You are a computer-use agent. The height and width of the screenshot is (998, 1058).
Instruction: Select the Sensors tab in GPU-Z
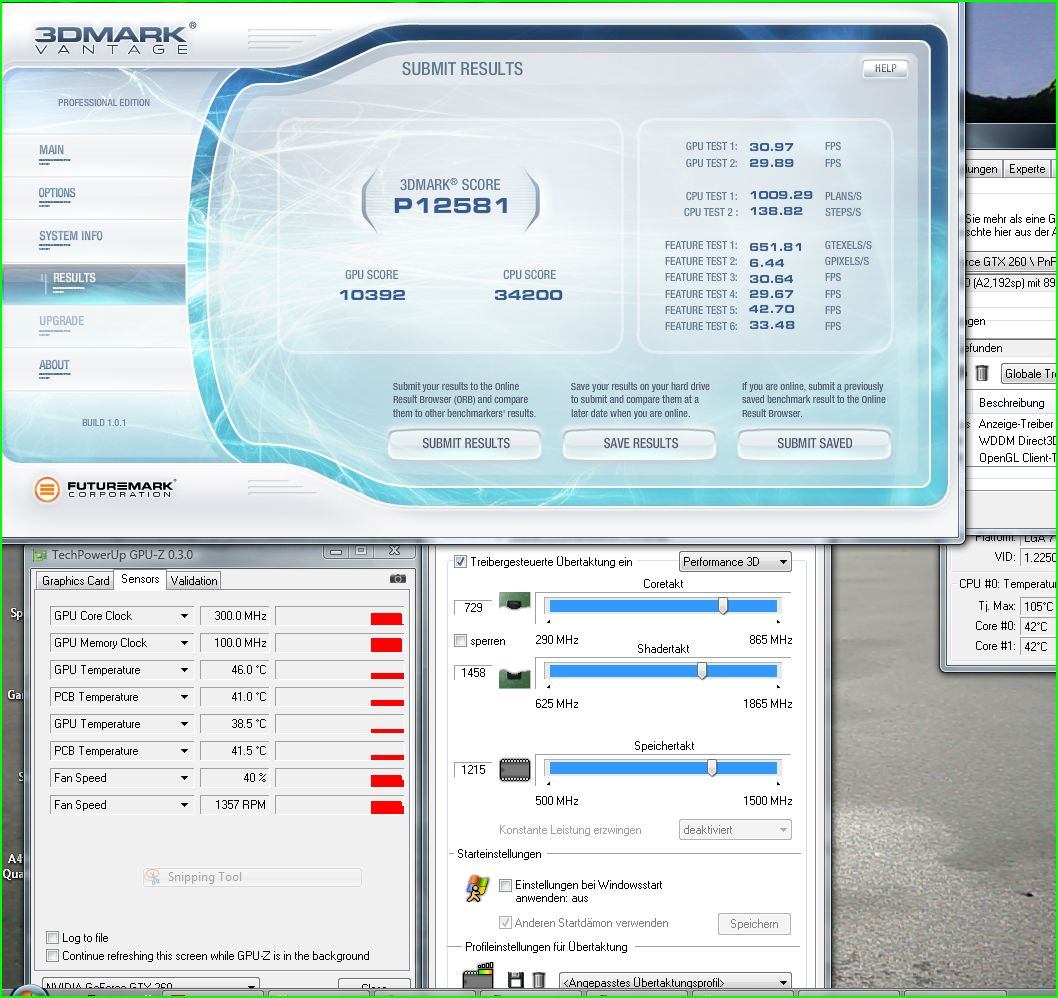[140, 579]
